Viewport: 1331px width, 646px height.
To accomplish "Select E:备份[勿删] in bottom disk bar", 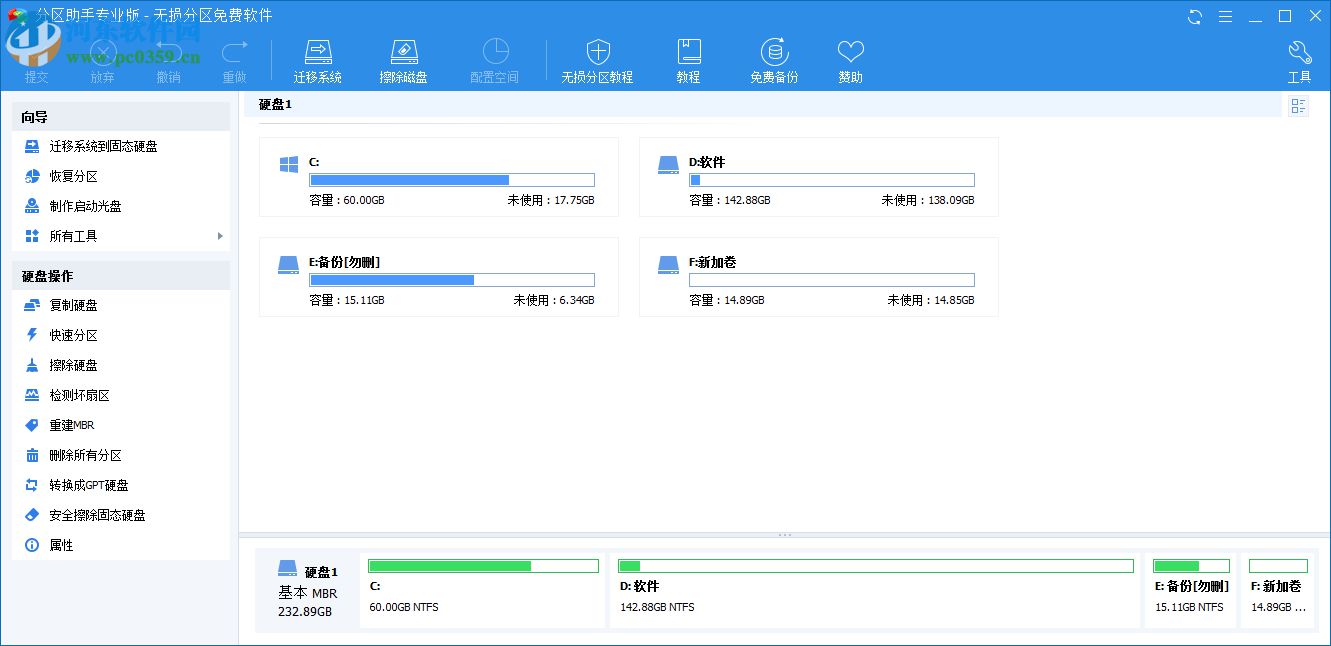I will pyautogui.click(x=1191, y=590).
